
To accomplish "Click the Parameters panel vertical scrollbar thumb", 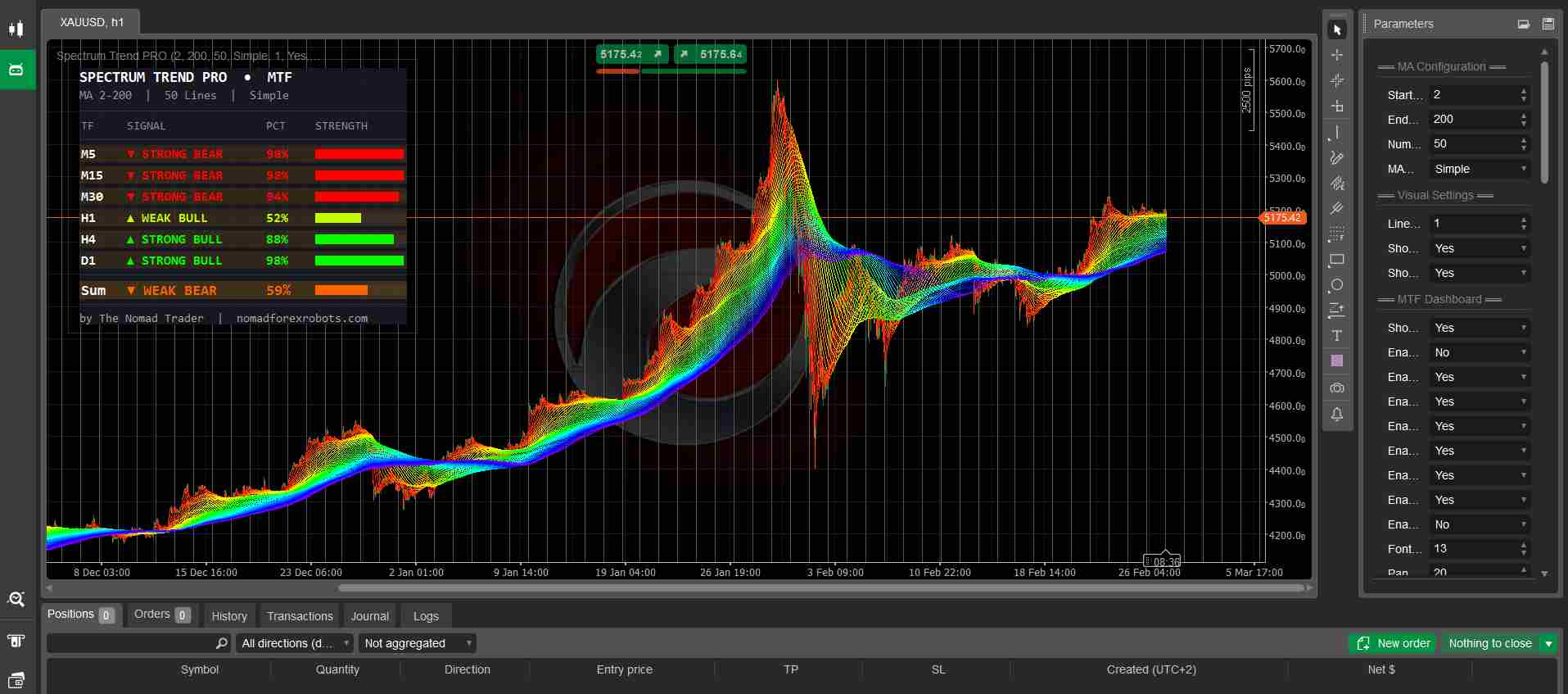I will [x=1544, y=123].
